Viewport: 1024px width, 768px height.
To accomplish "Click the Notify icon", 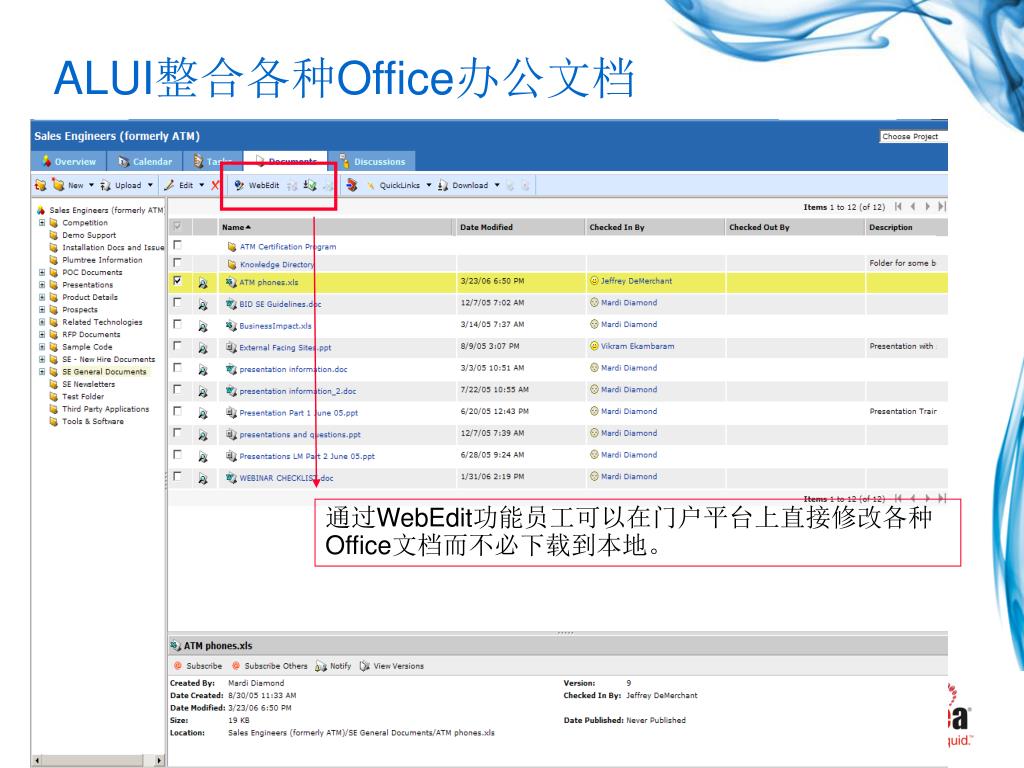I will 321,666.
